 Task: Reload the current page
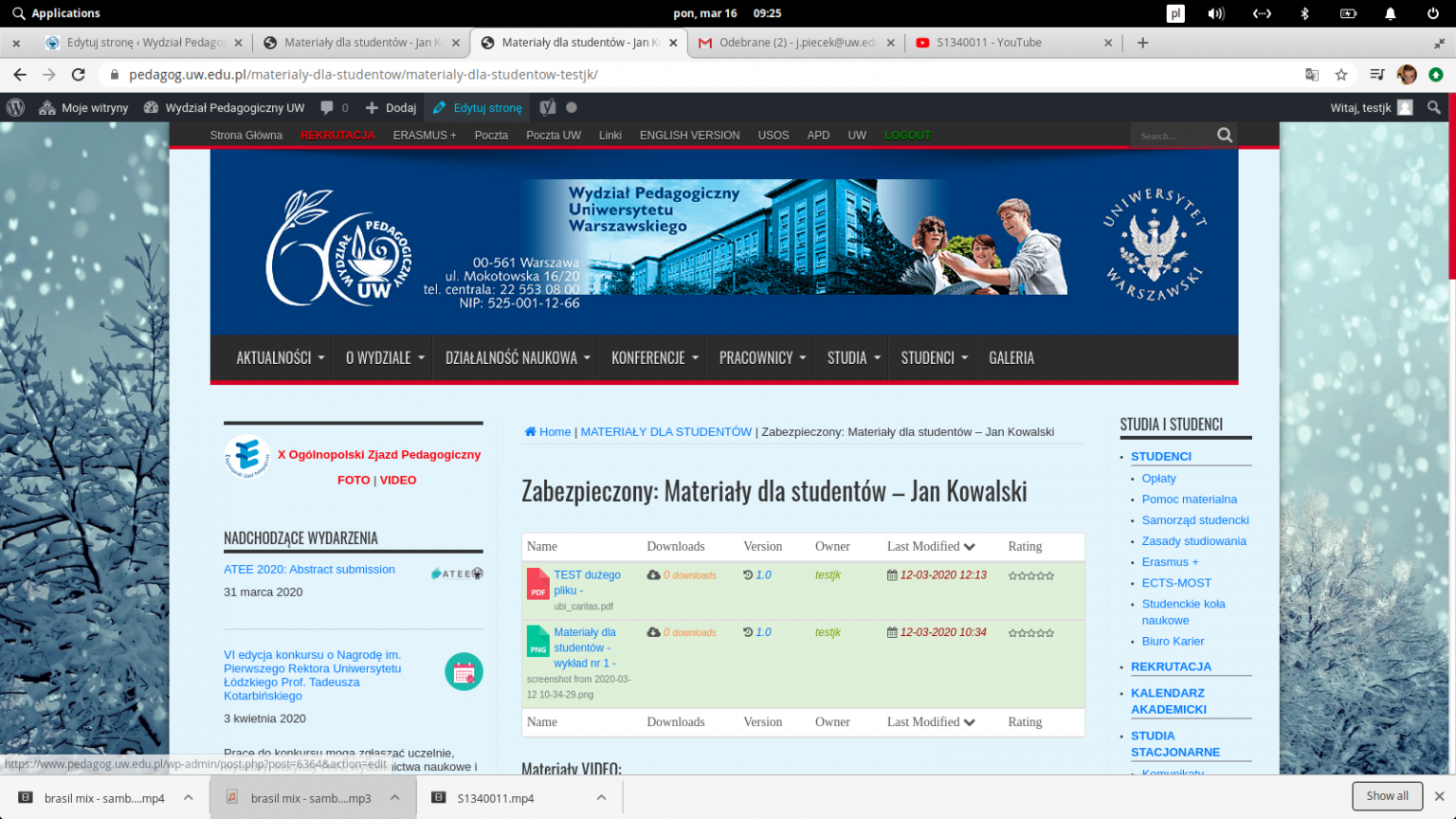79,74
